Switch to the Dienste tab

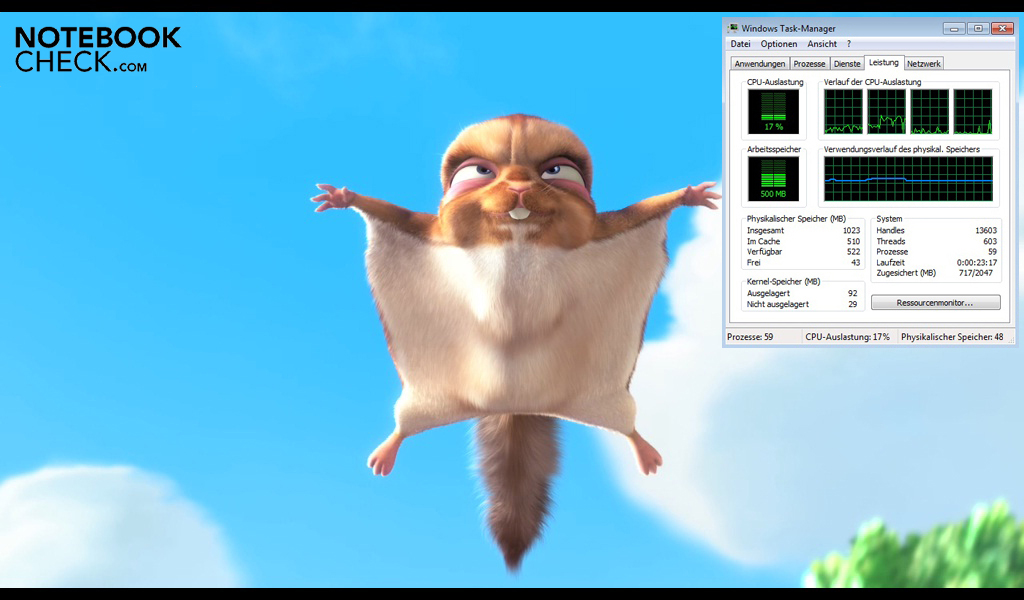click(x=847, y=64)
